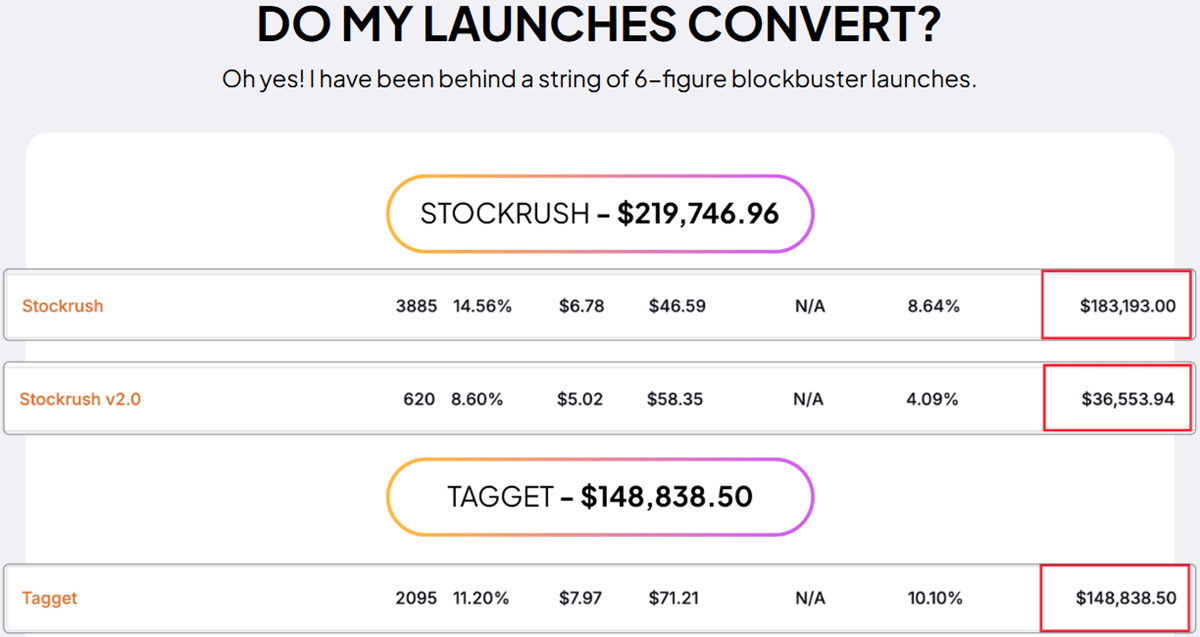1200x637 pixels.
Task: Select the $183,193.00 revenue cell
Action: point(1127,306)
